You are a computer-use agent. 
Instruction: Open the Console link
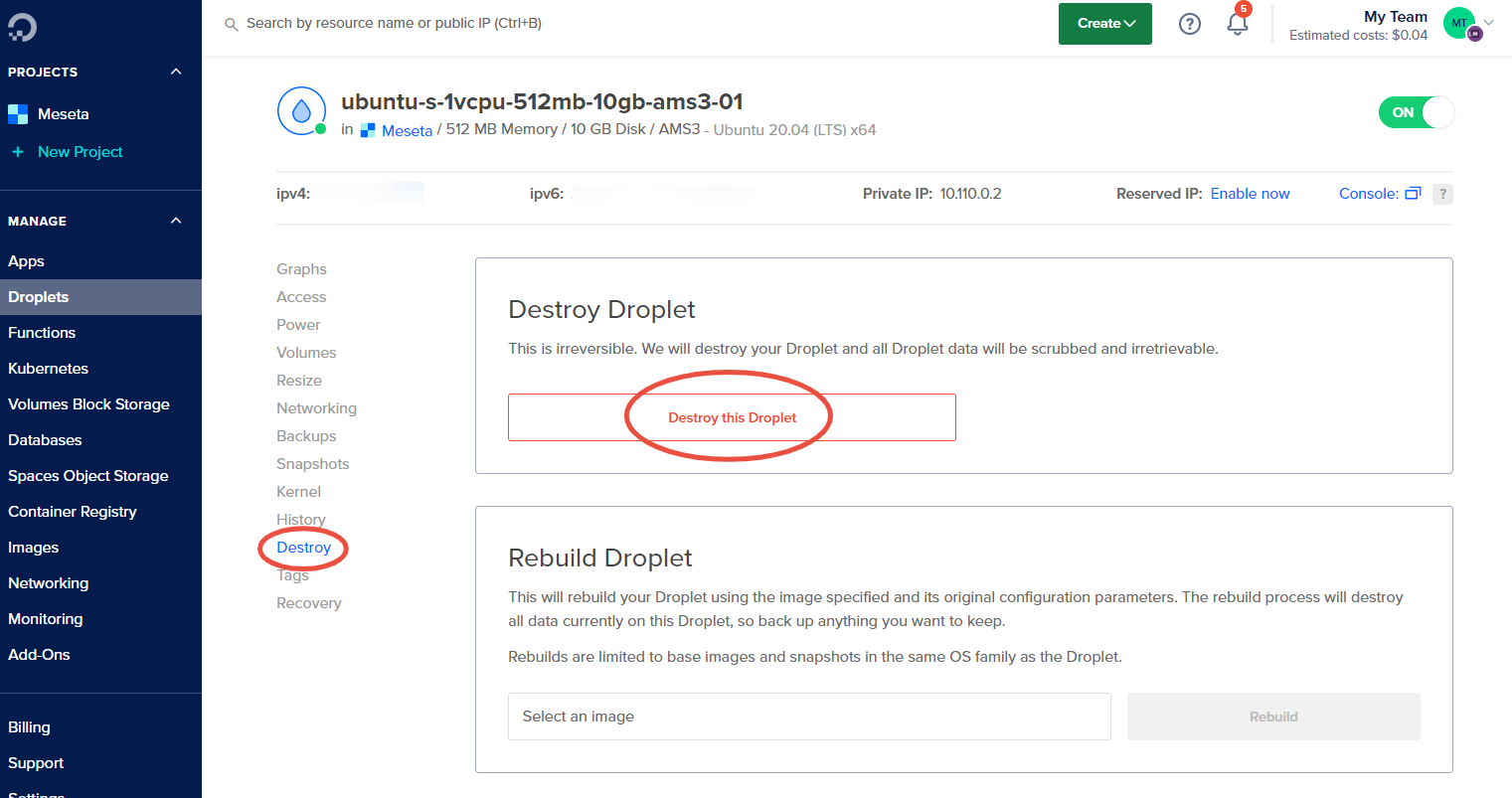coord(1368,194)
